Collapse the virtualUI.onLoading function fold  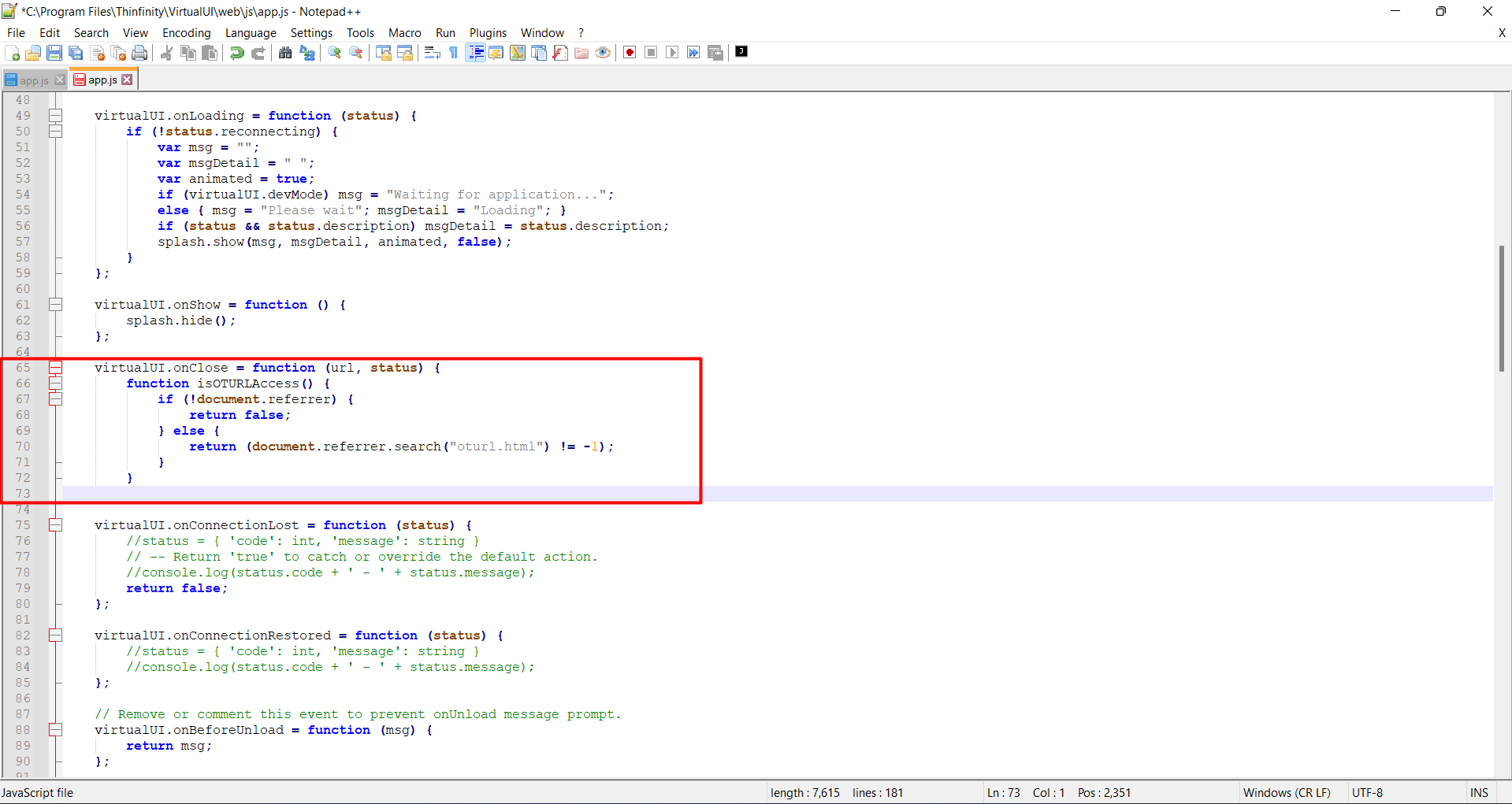click(x=56, y=116)
